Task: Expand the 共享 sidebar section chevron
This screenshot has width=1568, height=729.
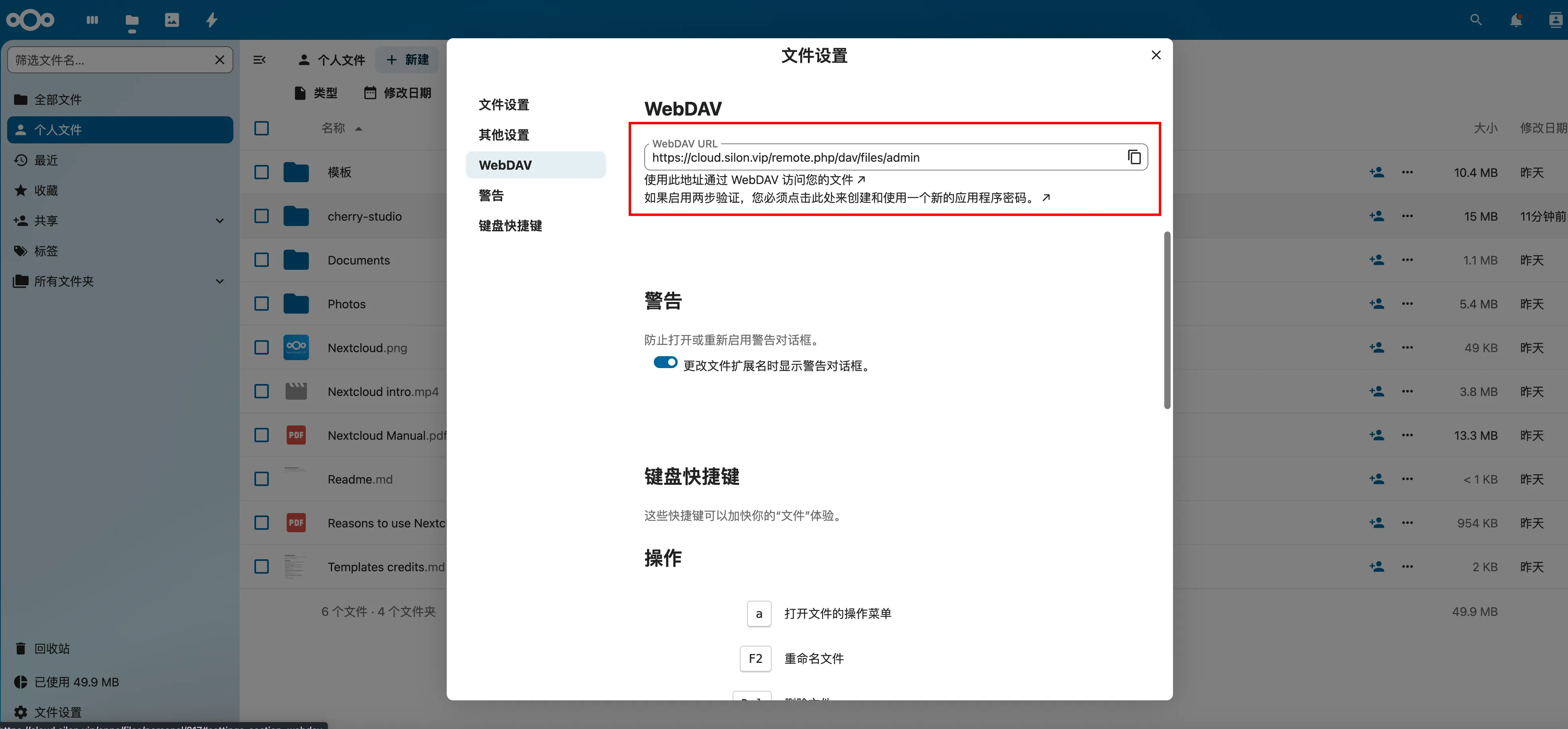Action: [x=220, y=221]
